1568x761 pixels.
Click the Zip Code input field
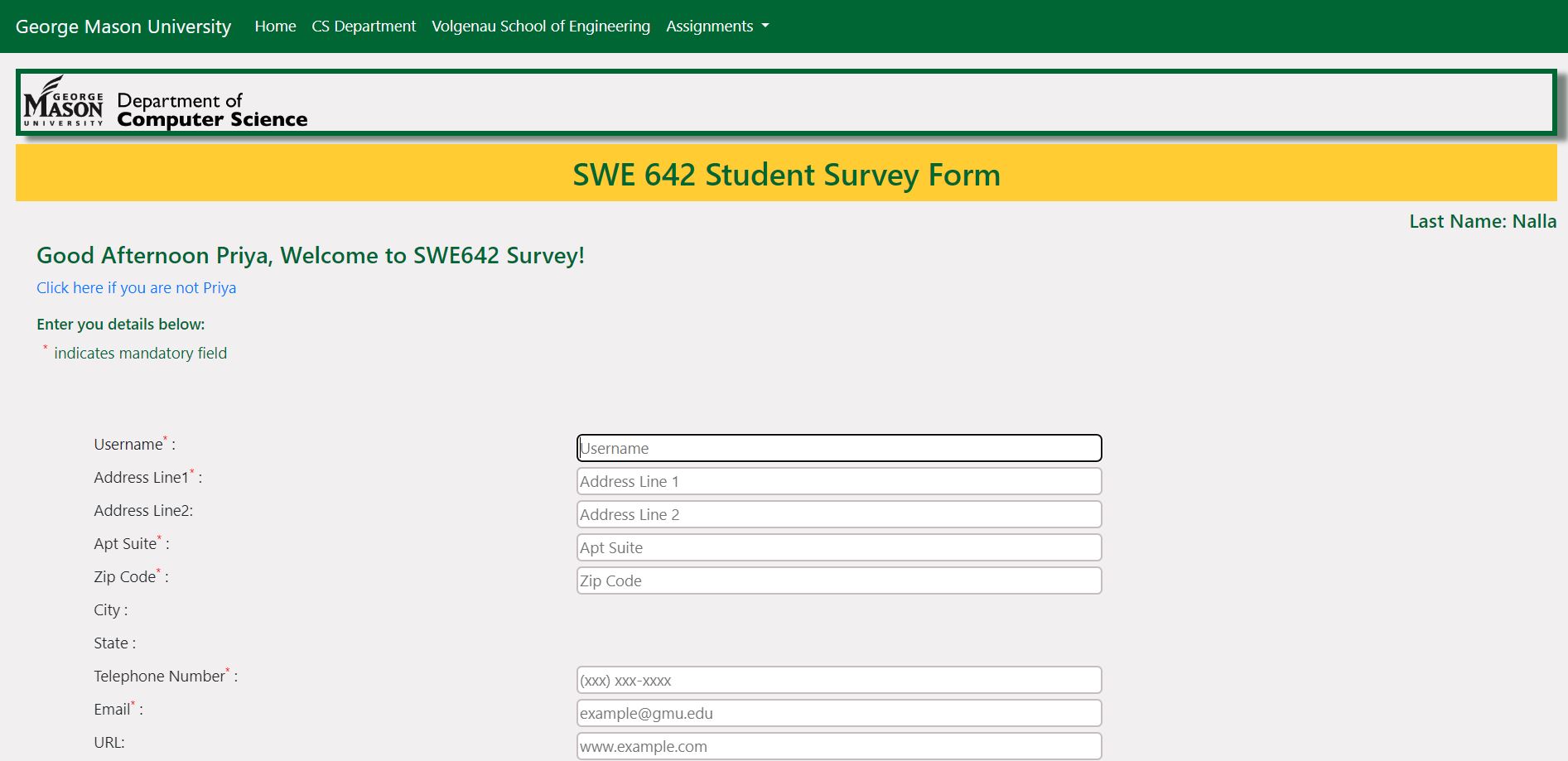(x=839, y=580)
